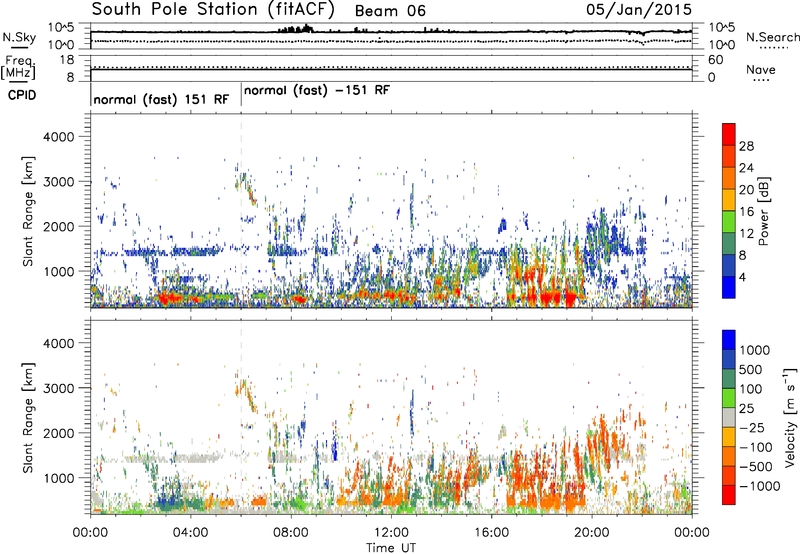
Task: Click the red top segment of Power colorbar
Action: tap(729, 134)
